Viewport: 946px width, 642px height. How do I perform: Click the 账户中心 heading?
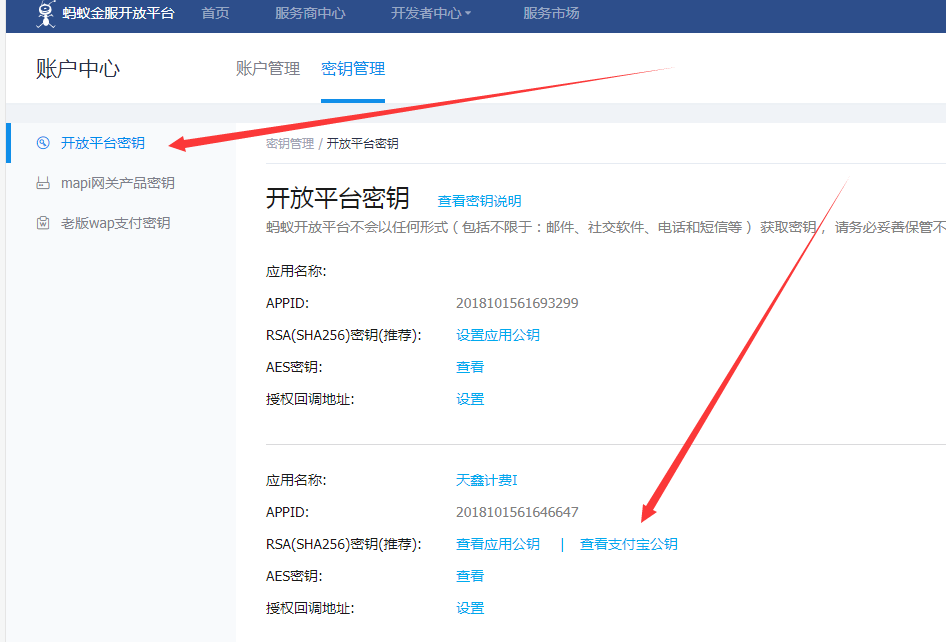click(78, 69)
